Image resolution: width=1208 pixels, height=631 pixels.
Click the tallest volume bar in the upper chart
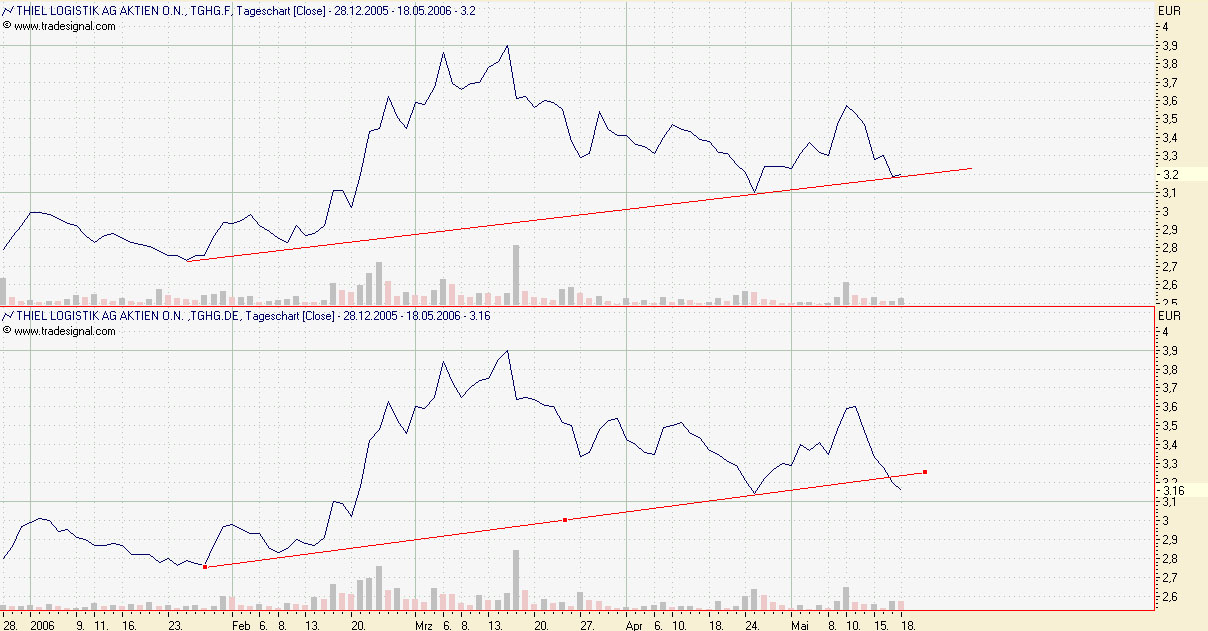click(x=516, y=274)
